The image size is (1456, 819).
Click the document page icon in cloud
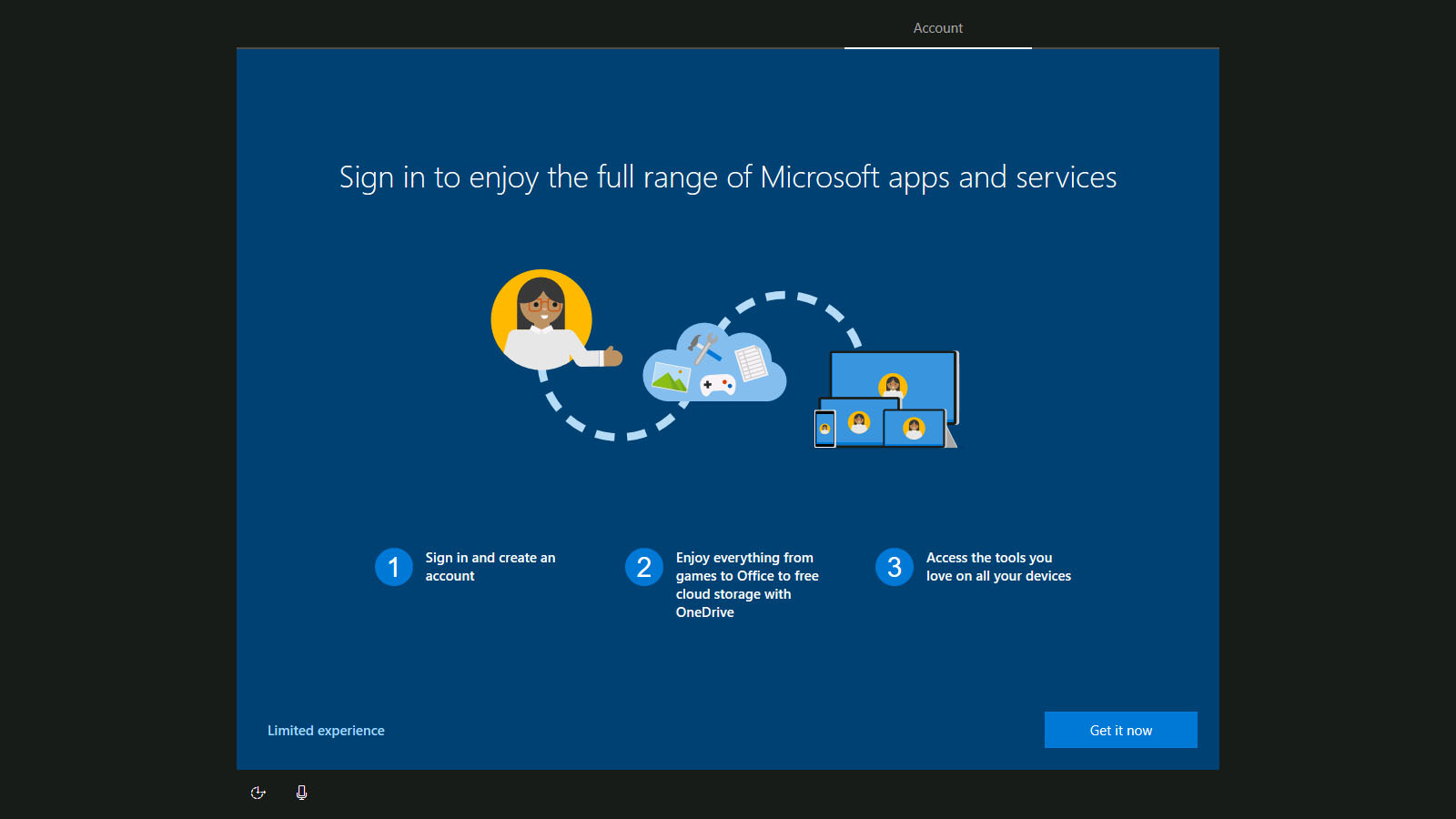point(751,363)
